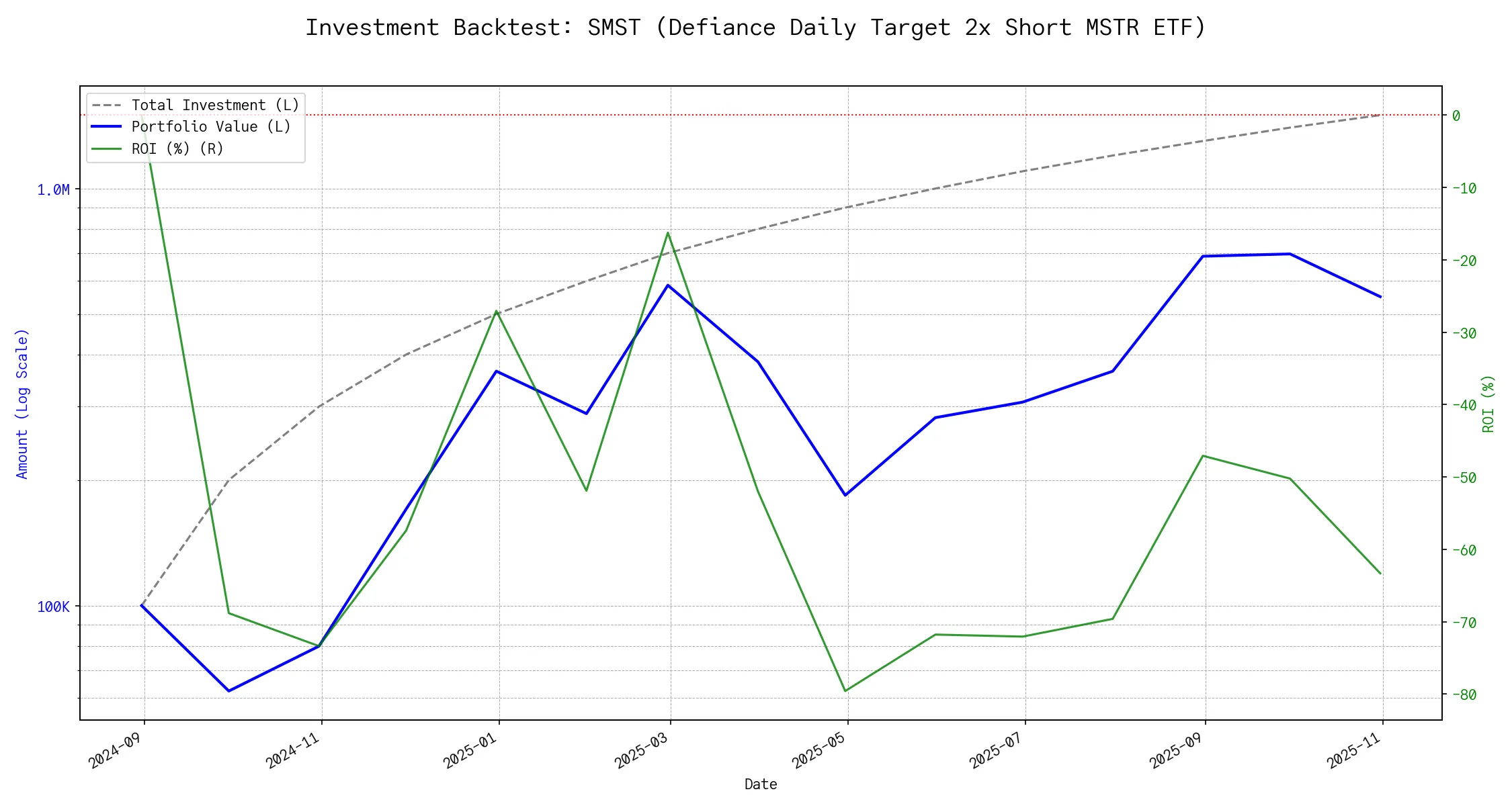Click the green ROI peak at 2025-03

tap(667, 233)
